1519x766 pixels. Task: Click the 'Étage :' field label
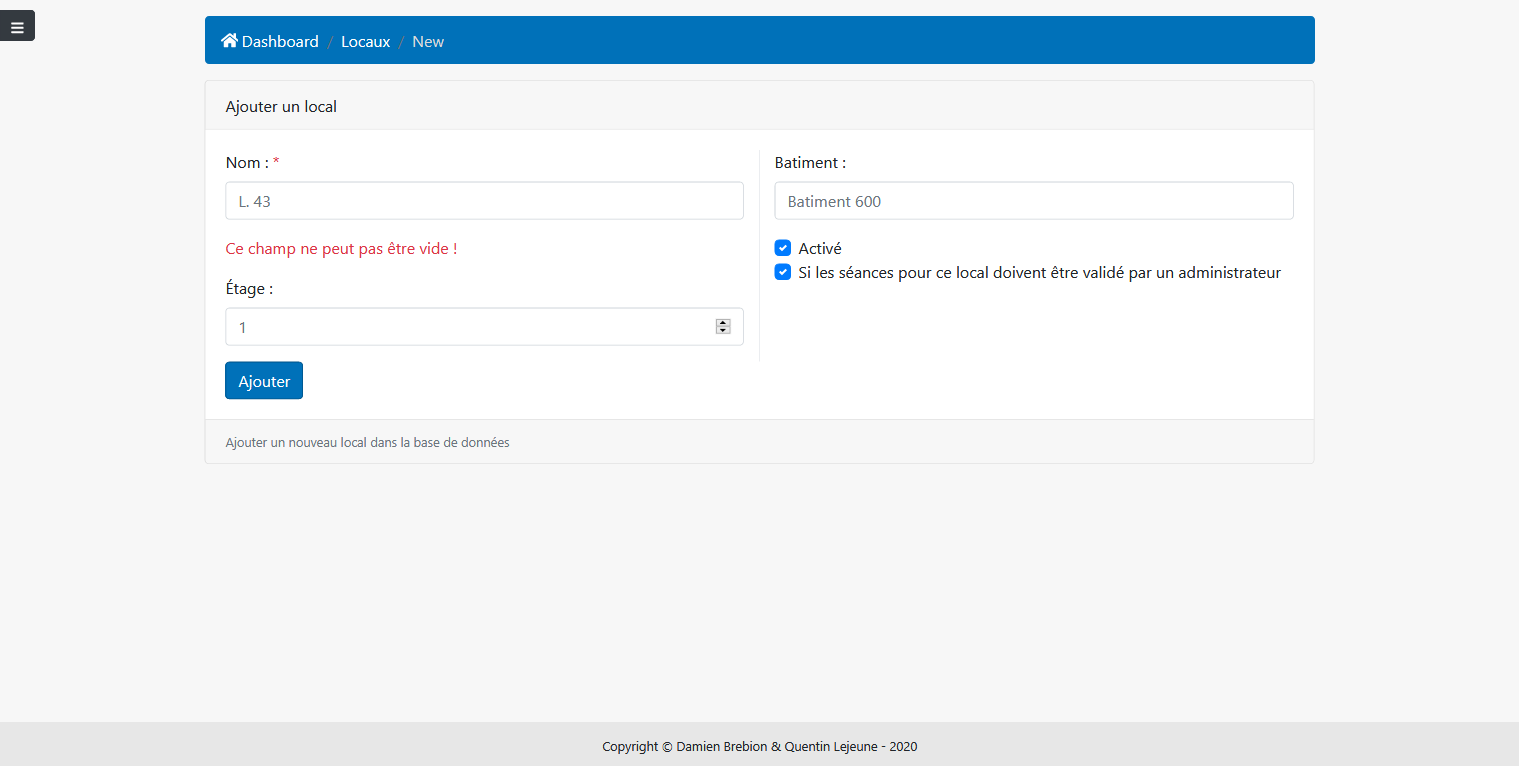249,289
